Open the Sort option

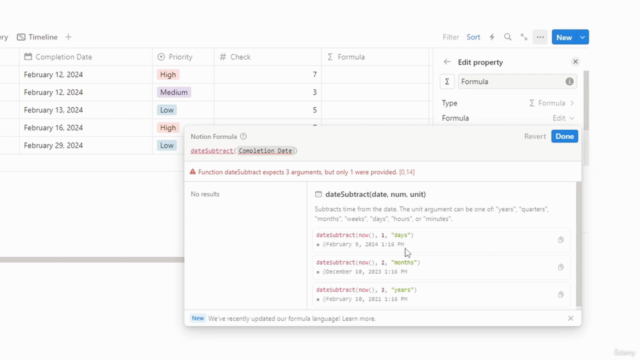pyautogui.click(x=473, y=37)
